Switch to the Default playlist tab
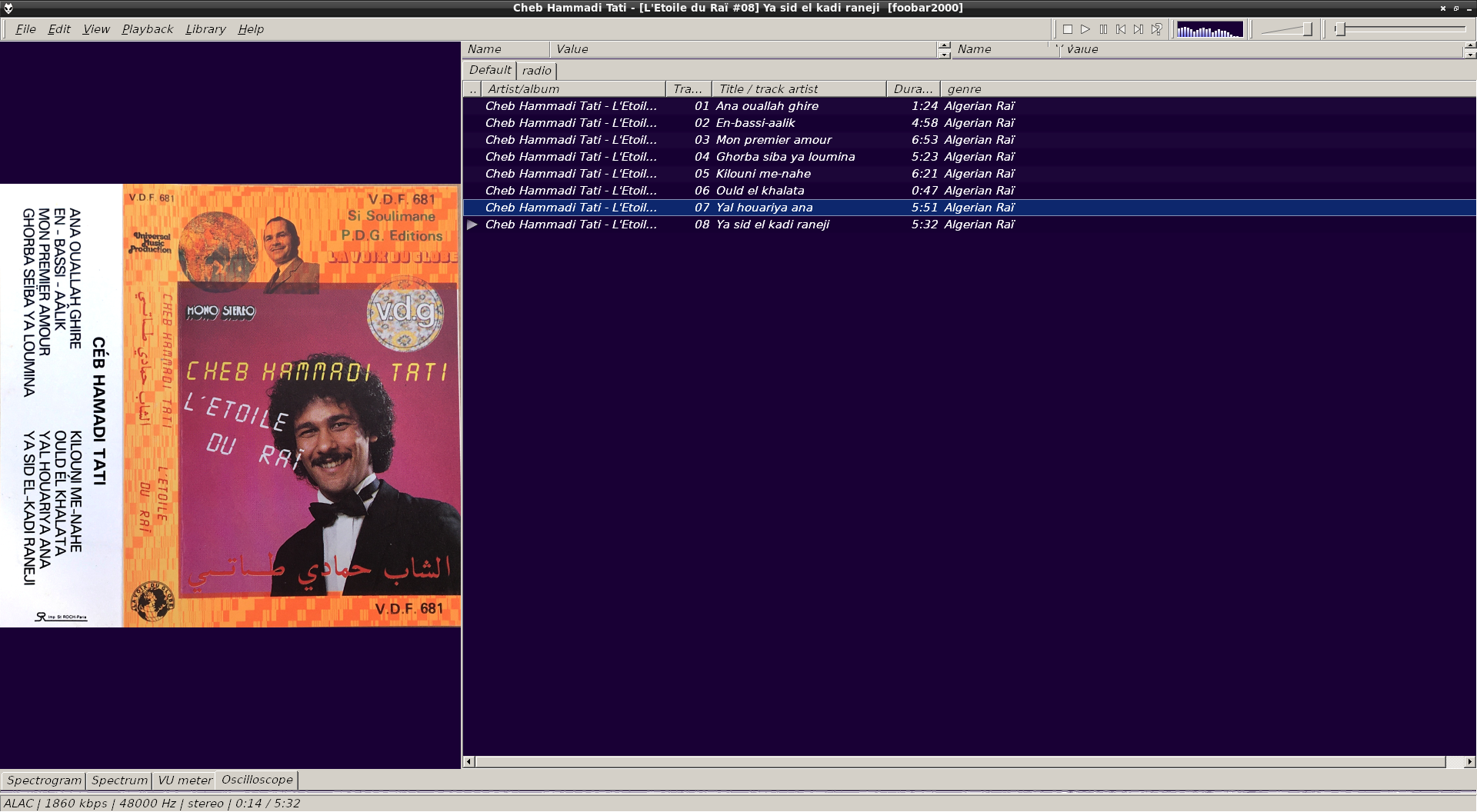 490,70
